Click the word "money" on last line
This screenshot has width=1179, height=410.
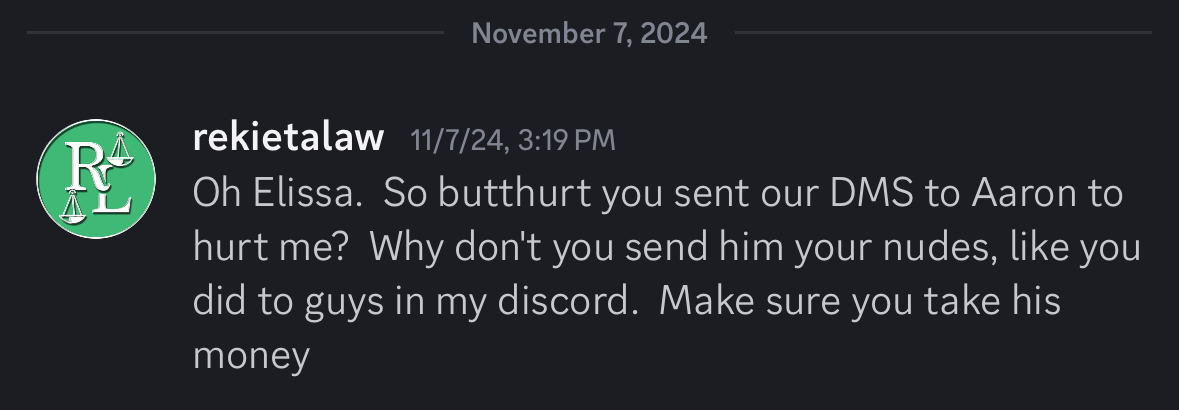[x=251, y=357]
